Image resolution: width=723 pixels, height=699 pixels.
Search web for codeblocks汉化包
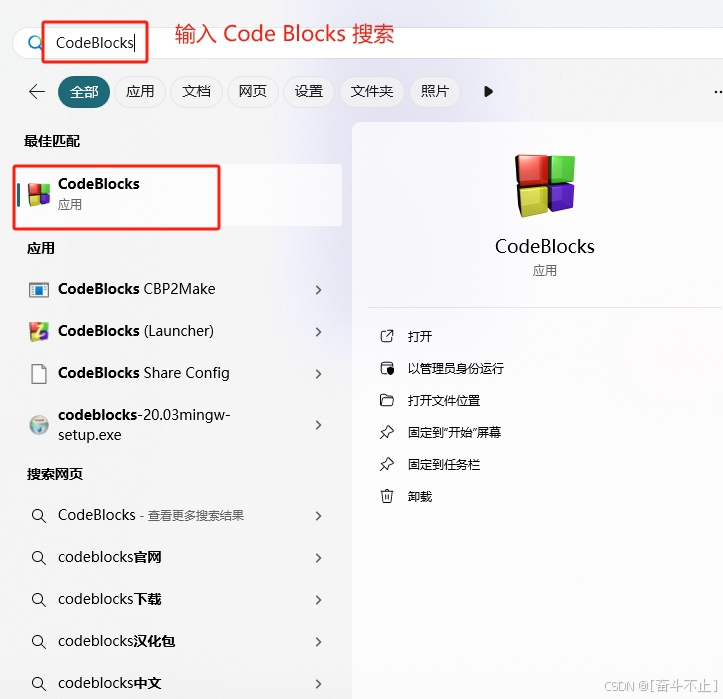coord(177,641)
